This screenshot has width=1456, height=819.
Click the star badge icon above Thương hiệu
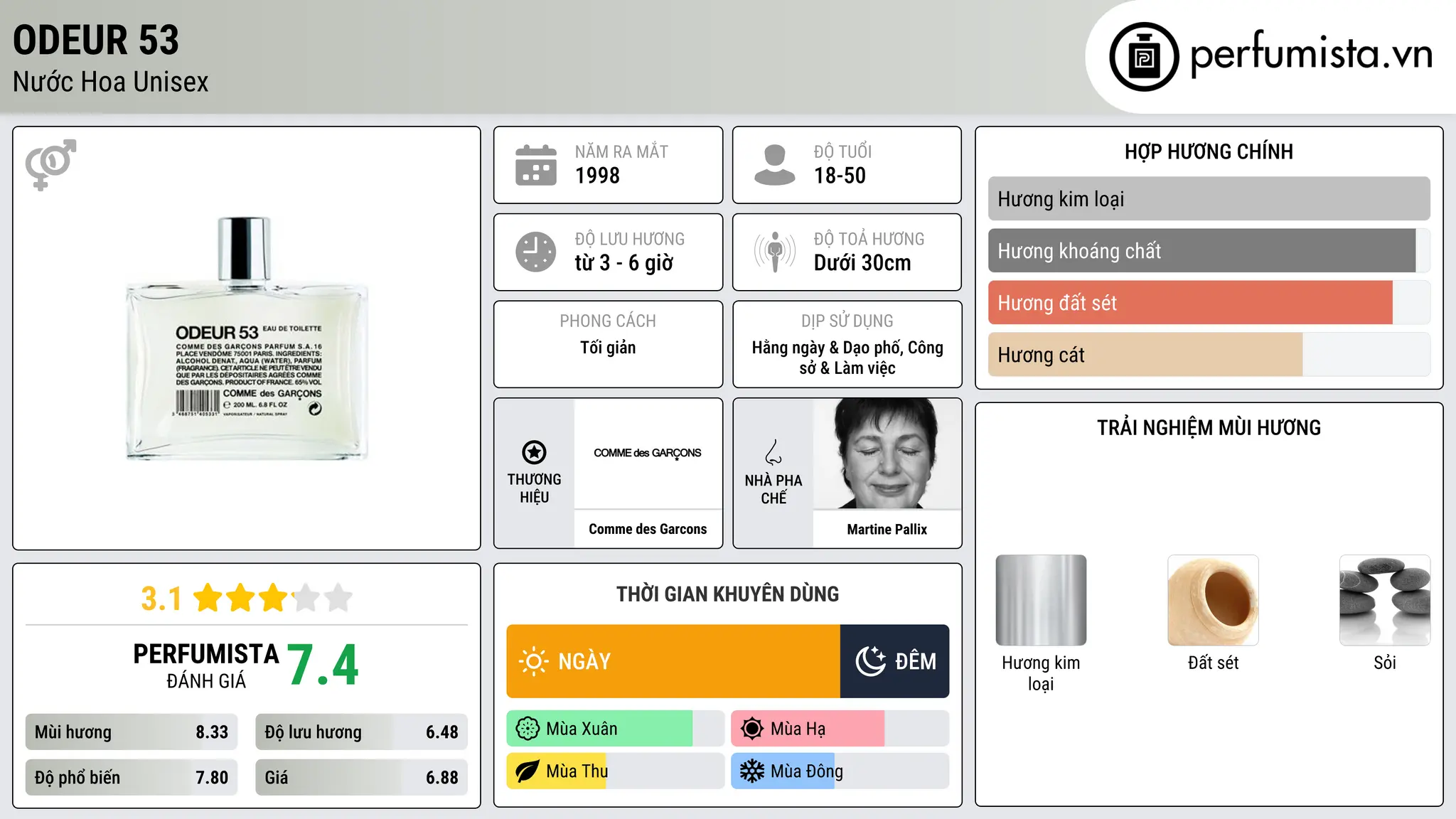point(534,451)
